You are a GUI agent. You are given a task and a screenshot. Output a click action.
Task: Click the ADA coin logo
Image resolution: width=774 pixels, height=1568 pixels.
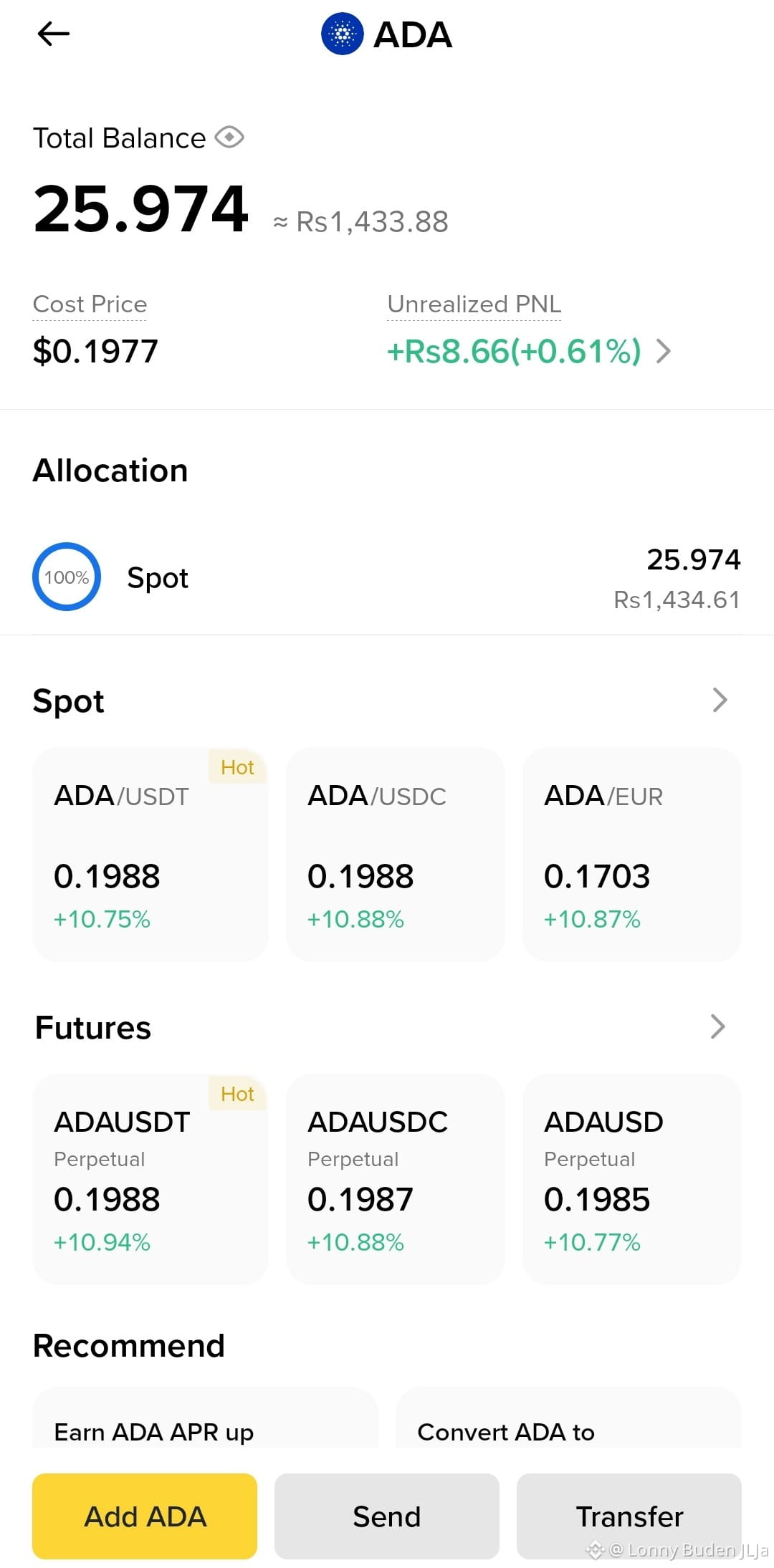pos(343,34)
